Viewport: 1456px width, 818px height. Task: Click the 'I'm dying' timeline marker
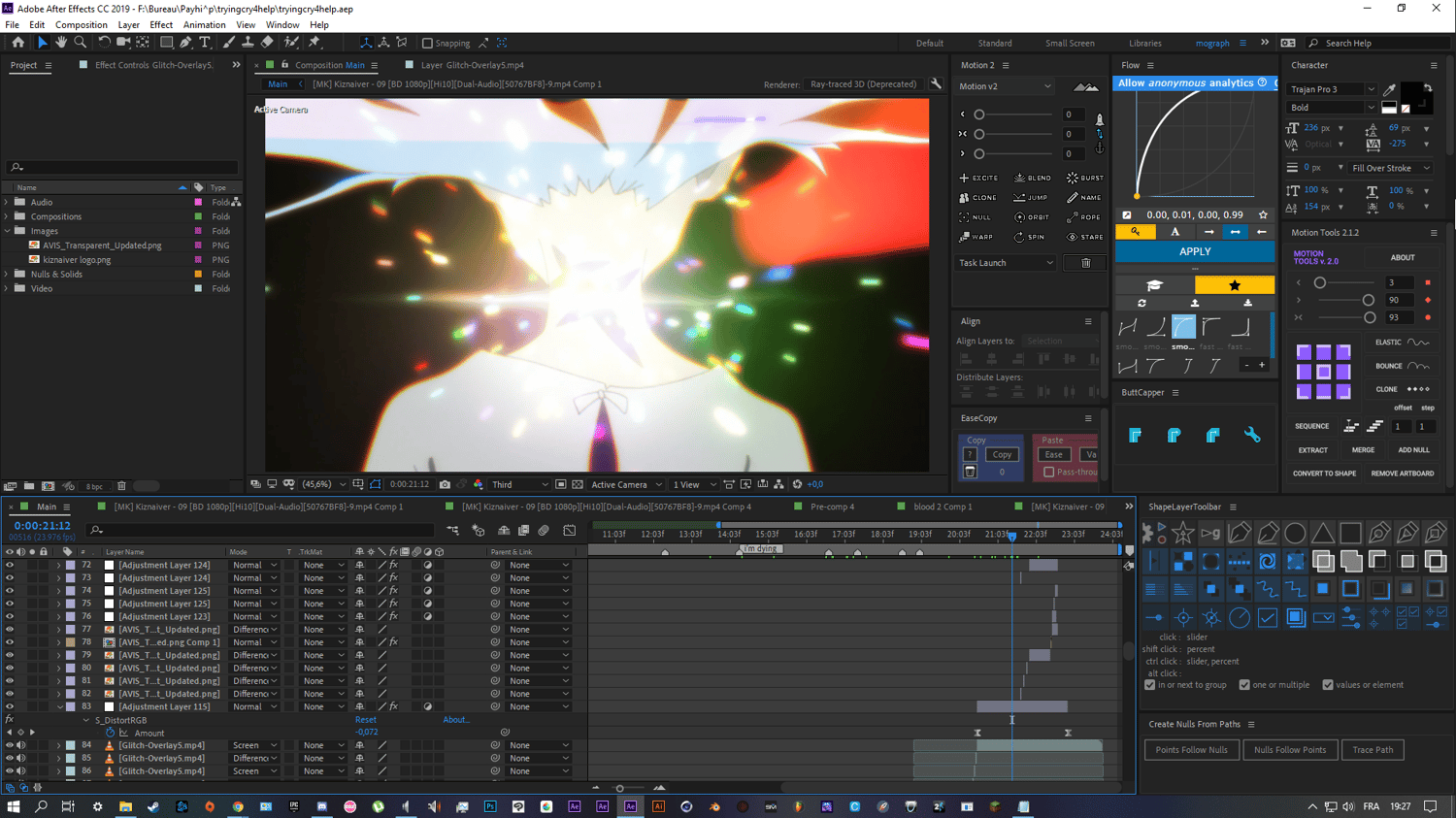pos(761,549)
